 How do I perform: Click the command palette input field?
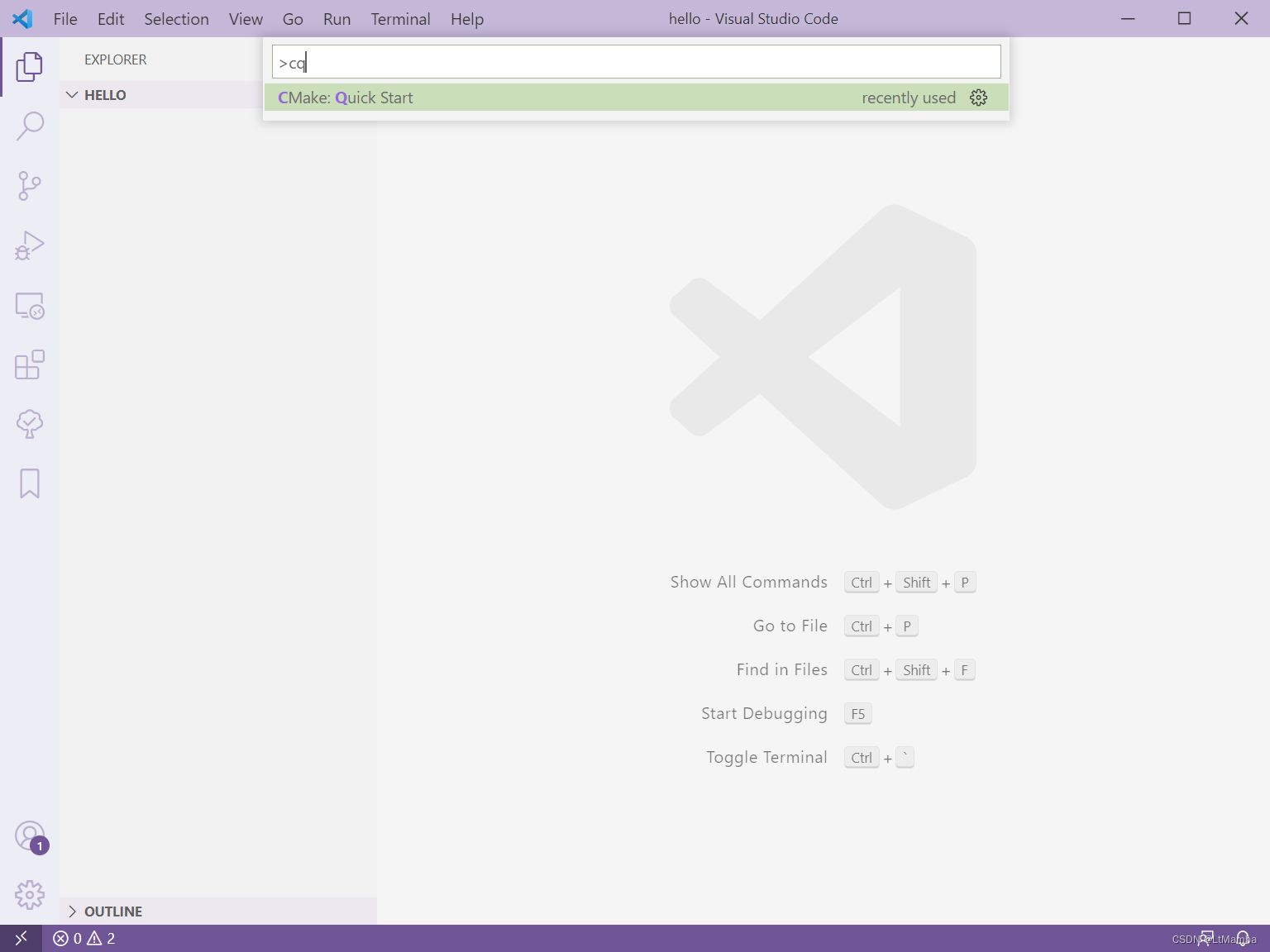point(637,62)
